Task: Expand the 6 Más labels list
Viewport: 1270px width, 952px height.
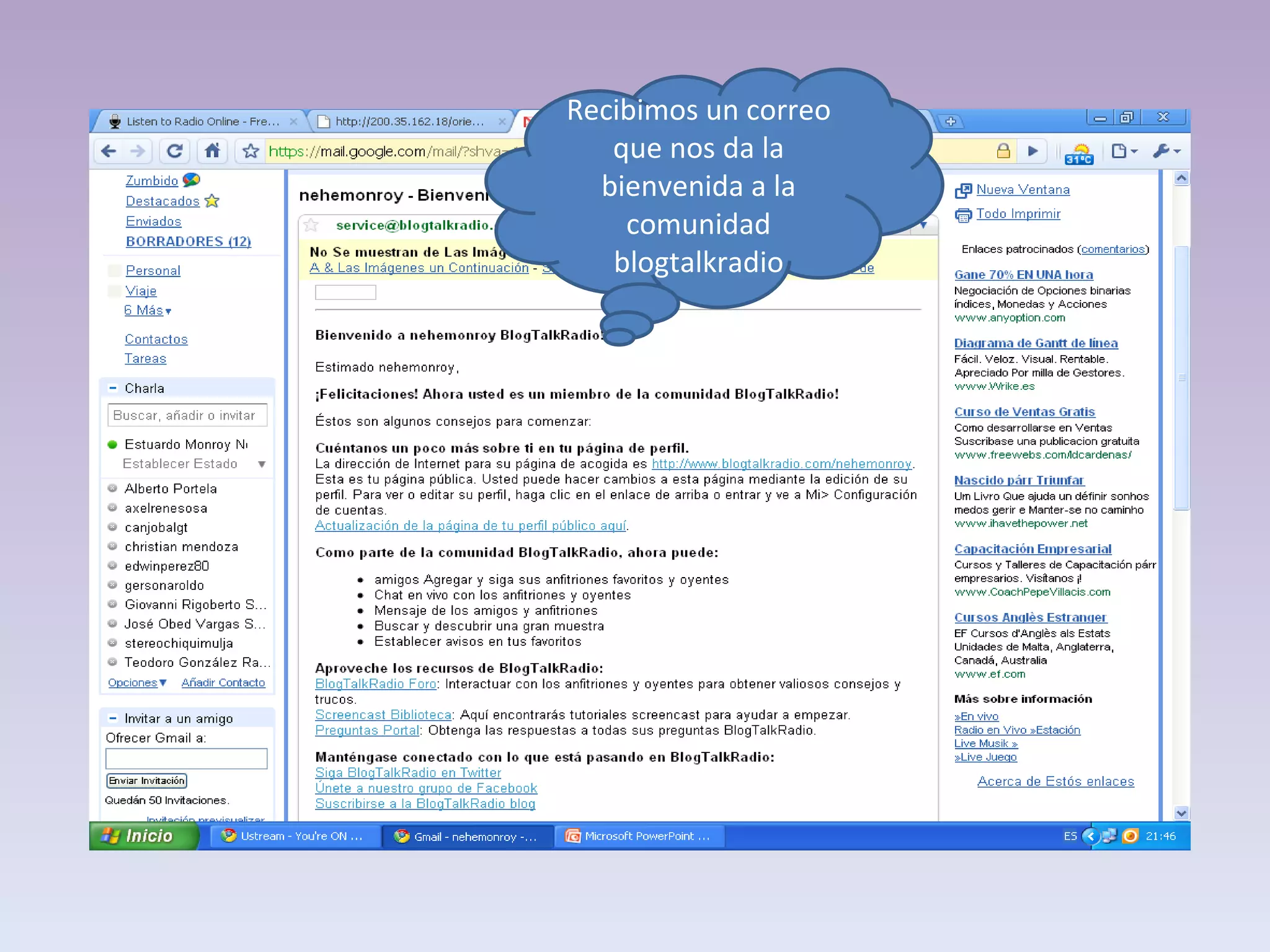Action: point(148,311)
